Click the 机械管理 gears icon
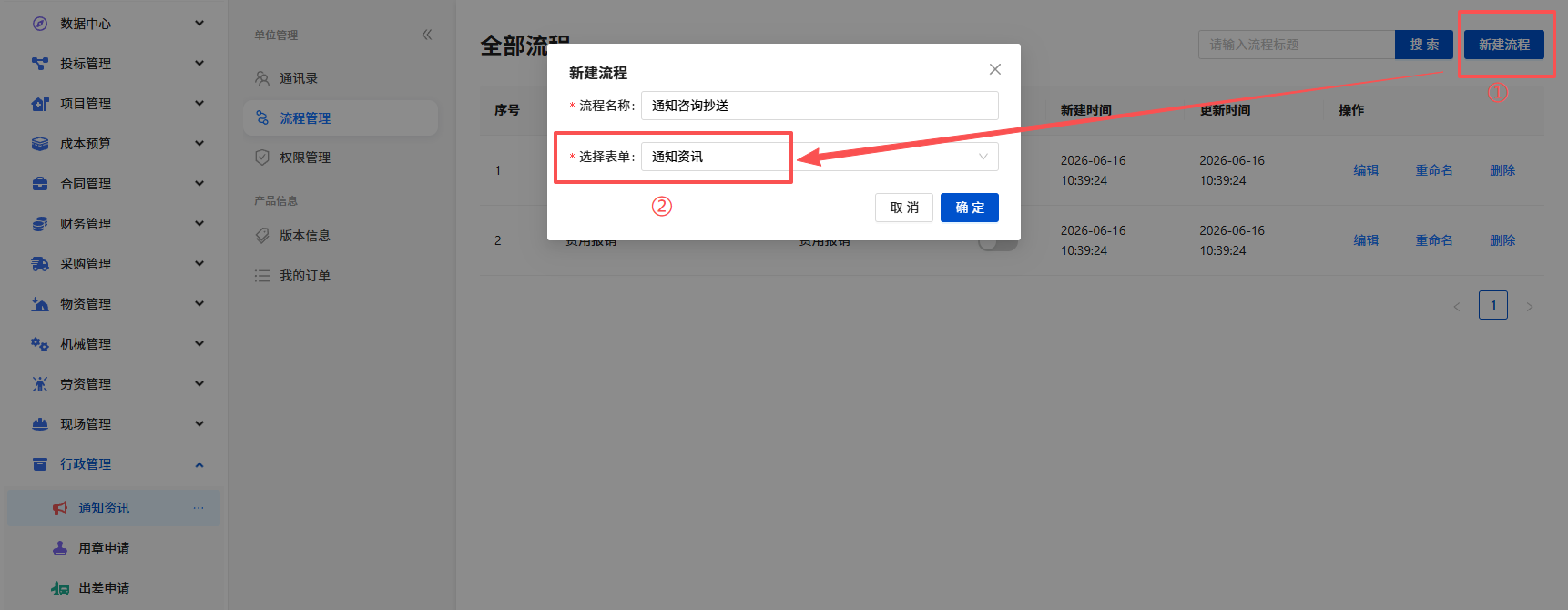1568x610 pixels. [x=40, y=344]
